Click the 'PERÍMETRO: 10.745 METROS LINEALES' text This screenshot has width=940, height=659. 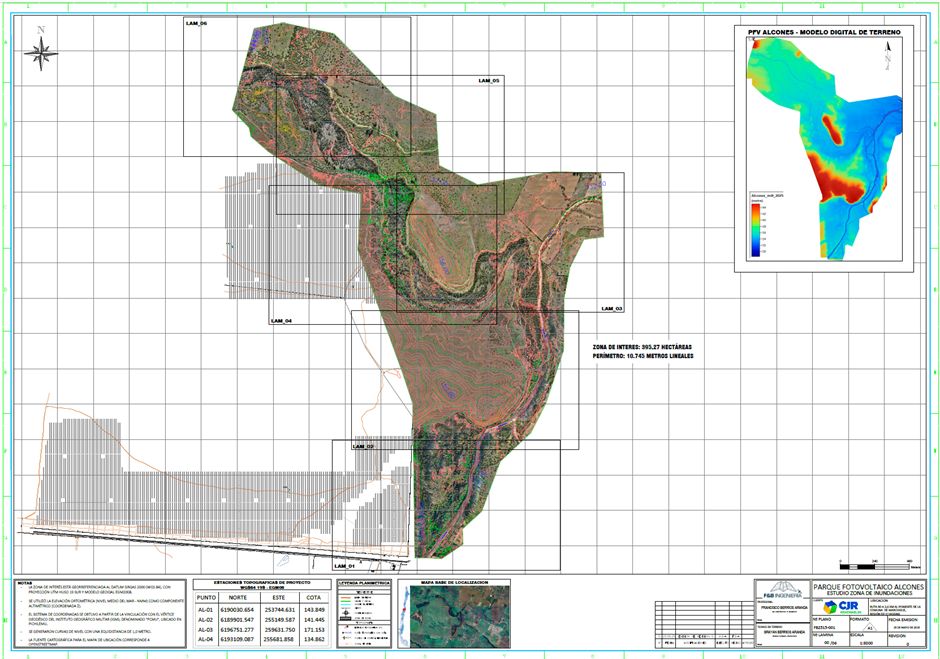coord(643,356)
